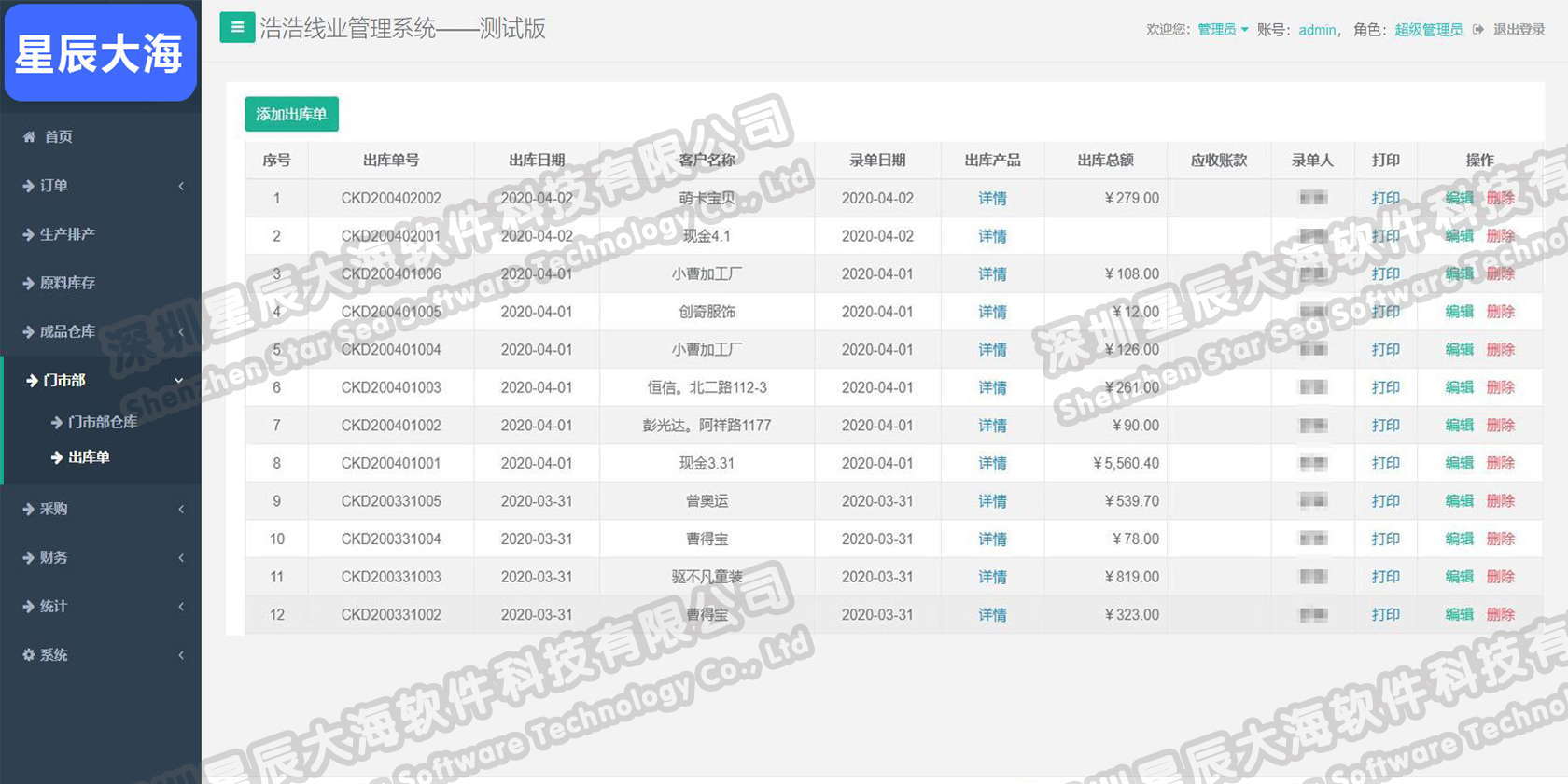
Task: Click the gear icon beside 系统
Action: [x=29, y=655]
